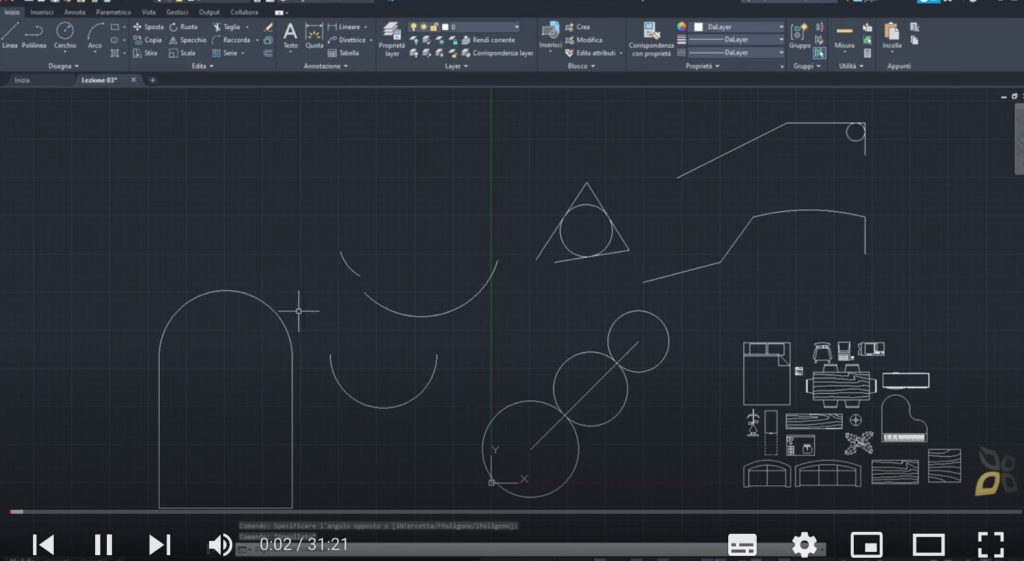
Task: Click the Scala scale tool
Action: 182,53
